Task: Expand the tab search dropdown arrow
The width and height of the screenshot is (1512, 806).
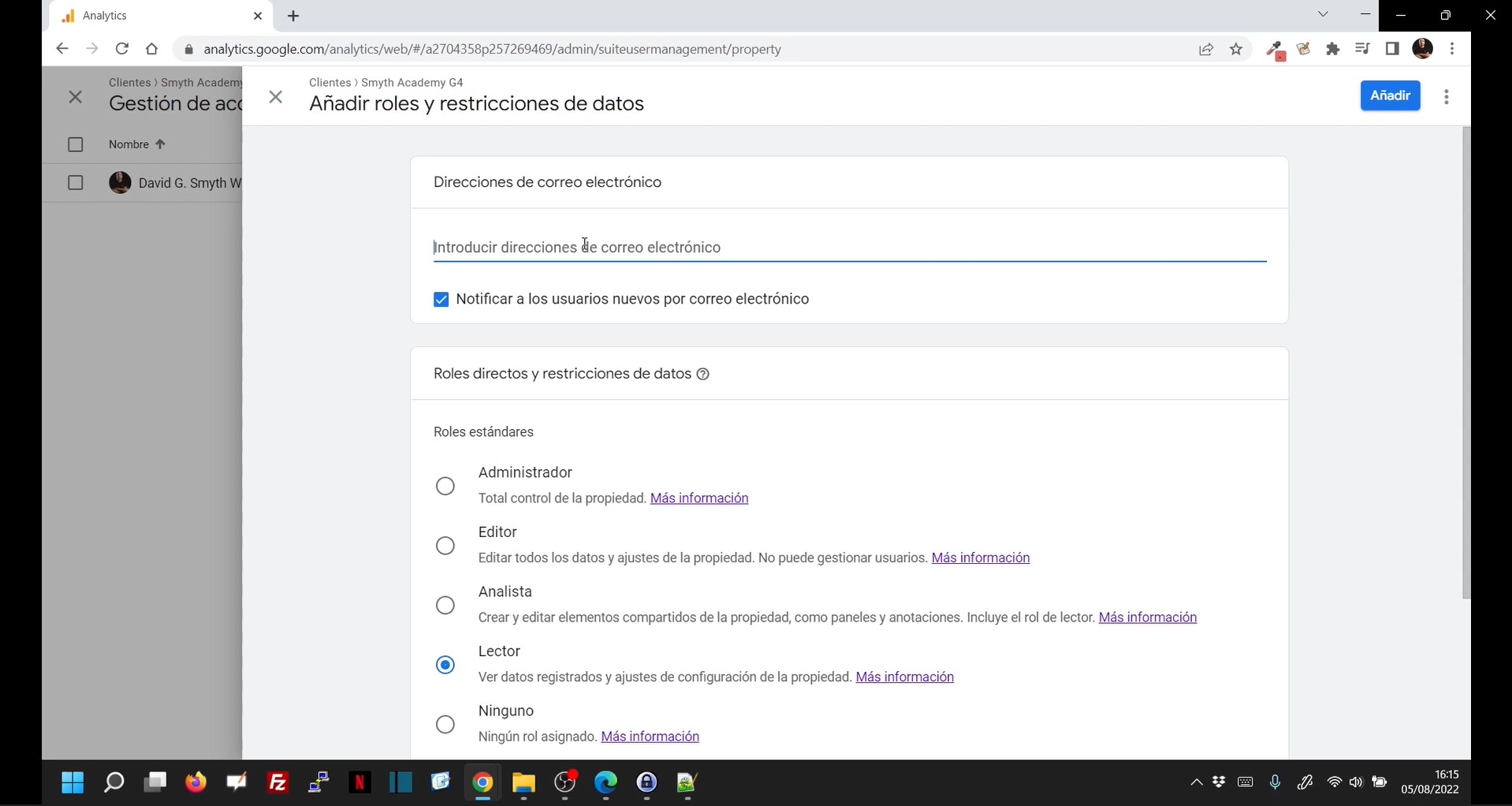Action: point(1323,14)
